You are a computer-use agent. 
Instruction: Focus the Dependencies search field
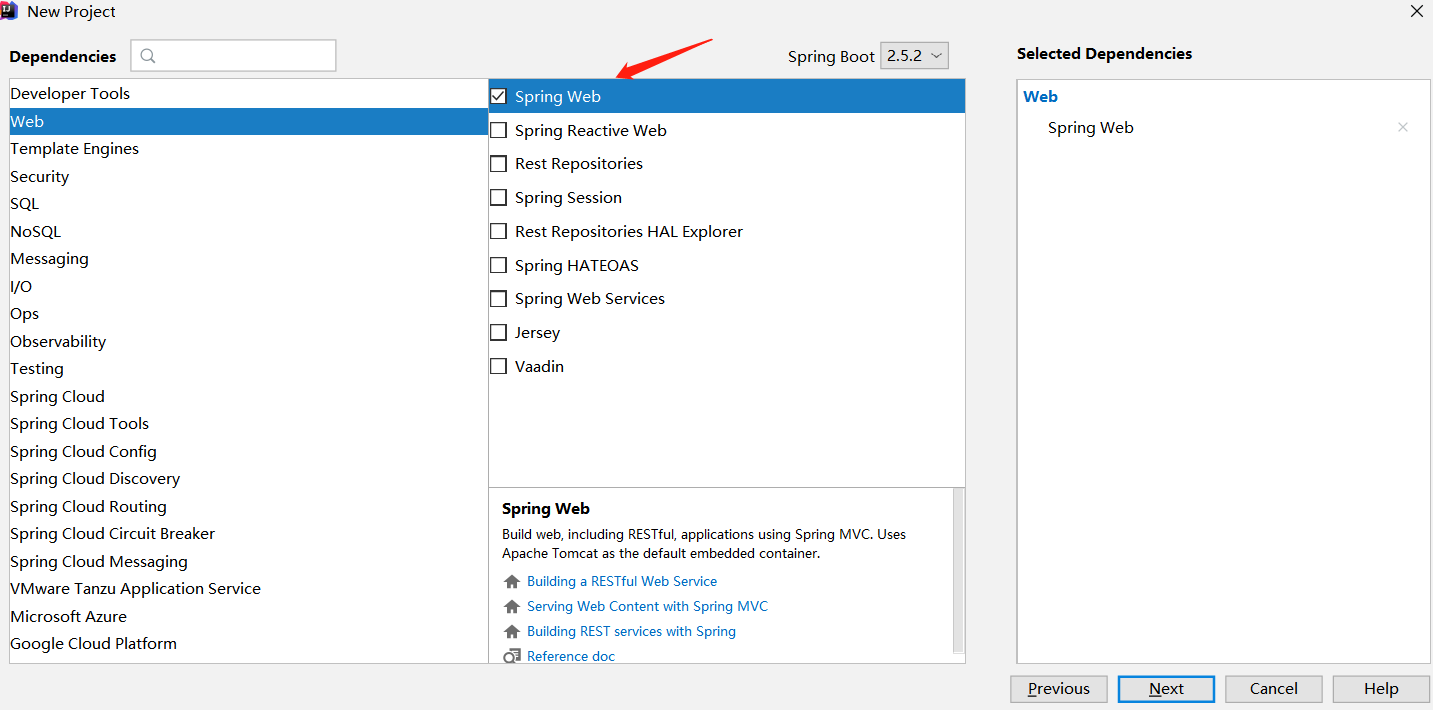click(233, 56)
